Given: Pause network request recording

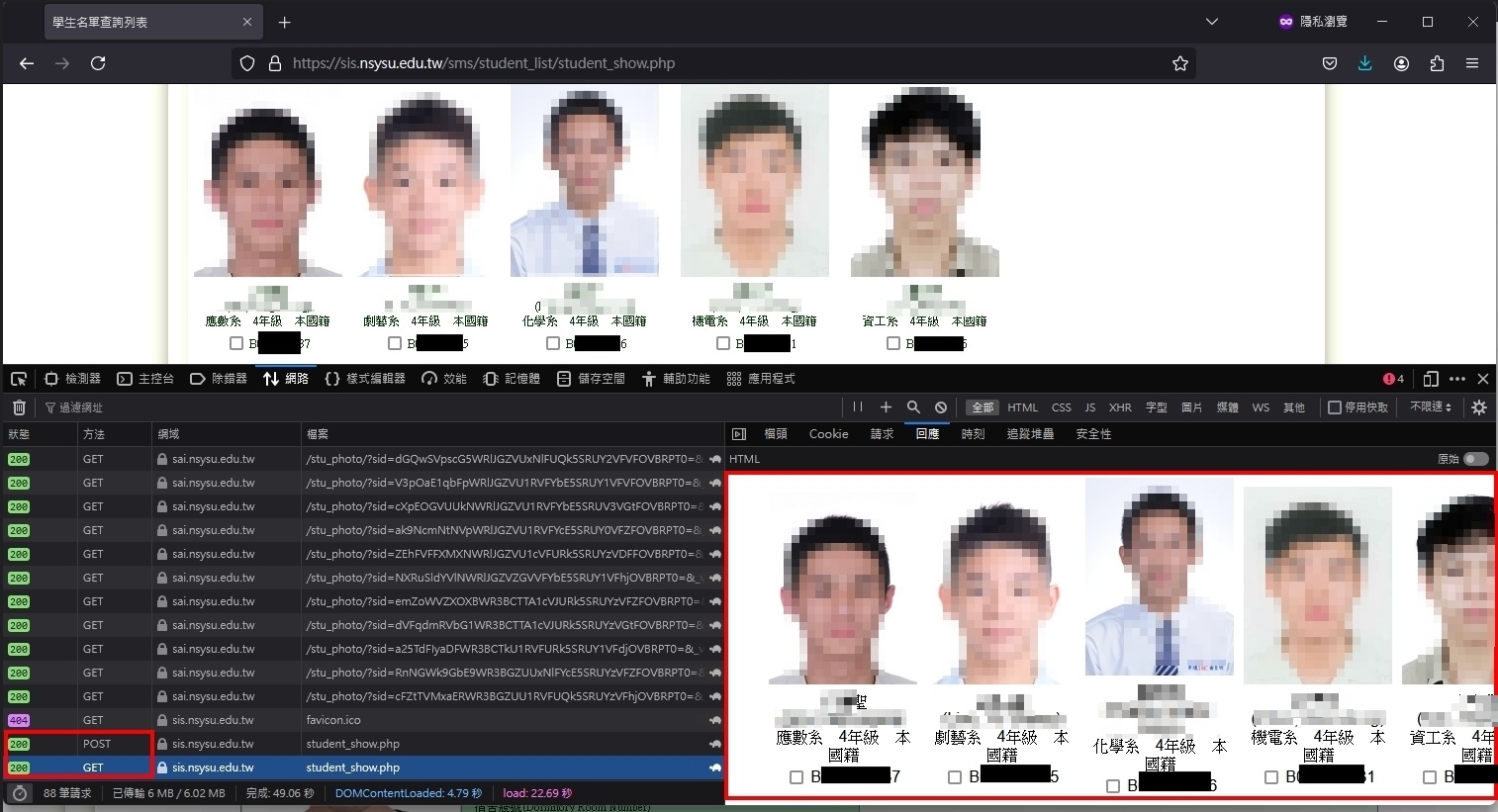Looking at the screenshot, I should [x=858, y=407].
